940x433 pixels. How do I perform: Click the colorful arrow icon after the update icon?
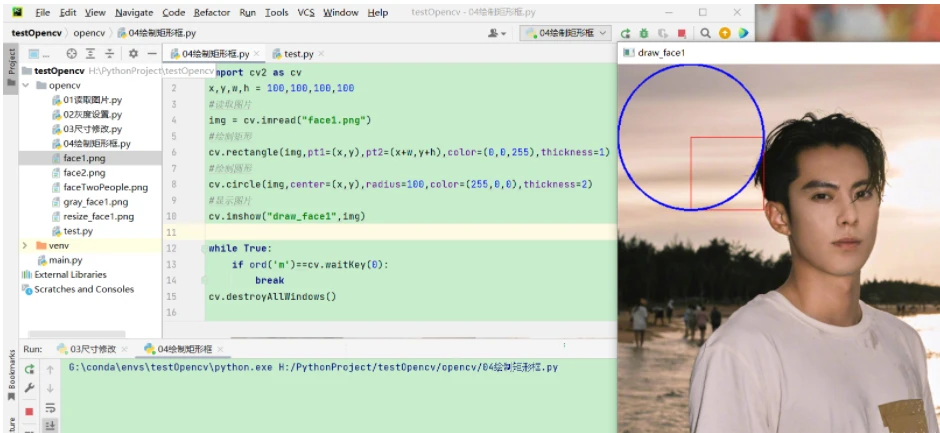click(743, 34)
